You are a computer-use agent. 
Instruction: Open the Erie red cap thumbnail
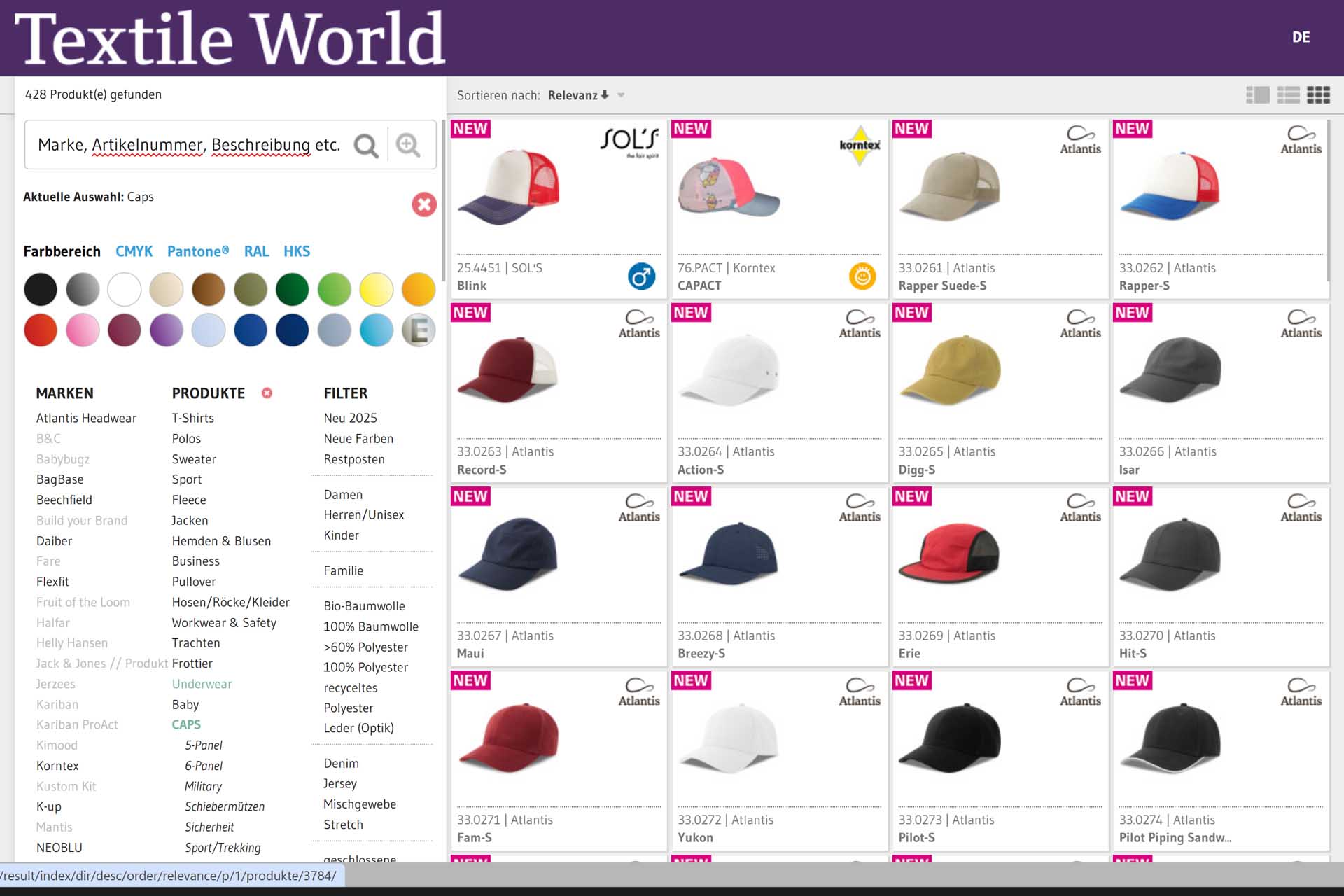click(948, 553)
